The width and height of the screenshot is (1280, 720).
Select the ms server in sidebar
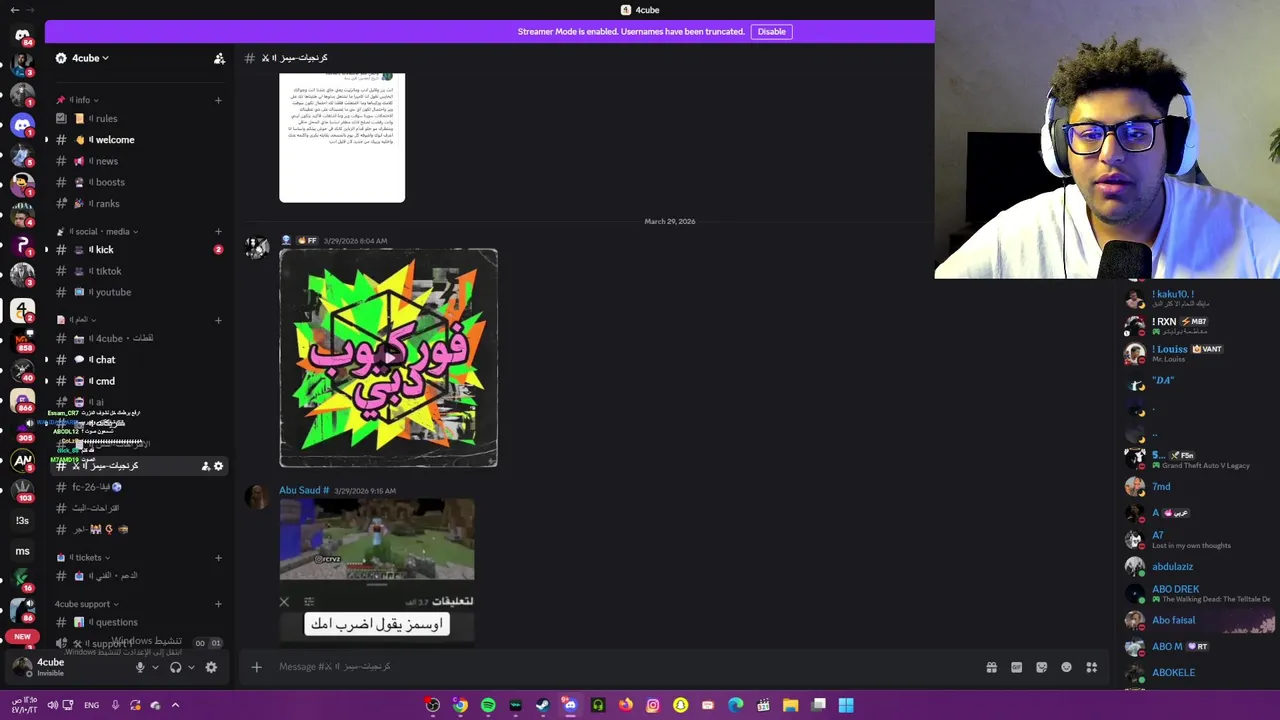(22, 551)
